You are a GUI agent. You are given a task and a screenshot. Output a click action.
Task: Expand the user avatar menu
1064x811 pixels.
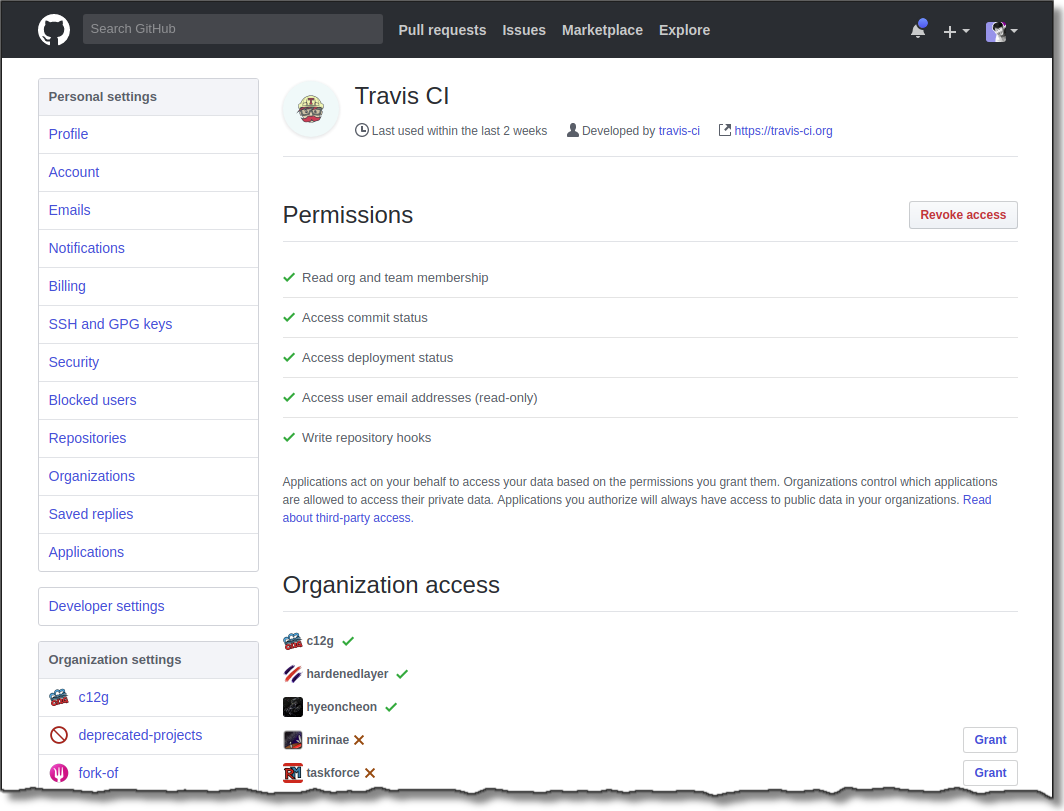point(1001,31)
